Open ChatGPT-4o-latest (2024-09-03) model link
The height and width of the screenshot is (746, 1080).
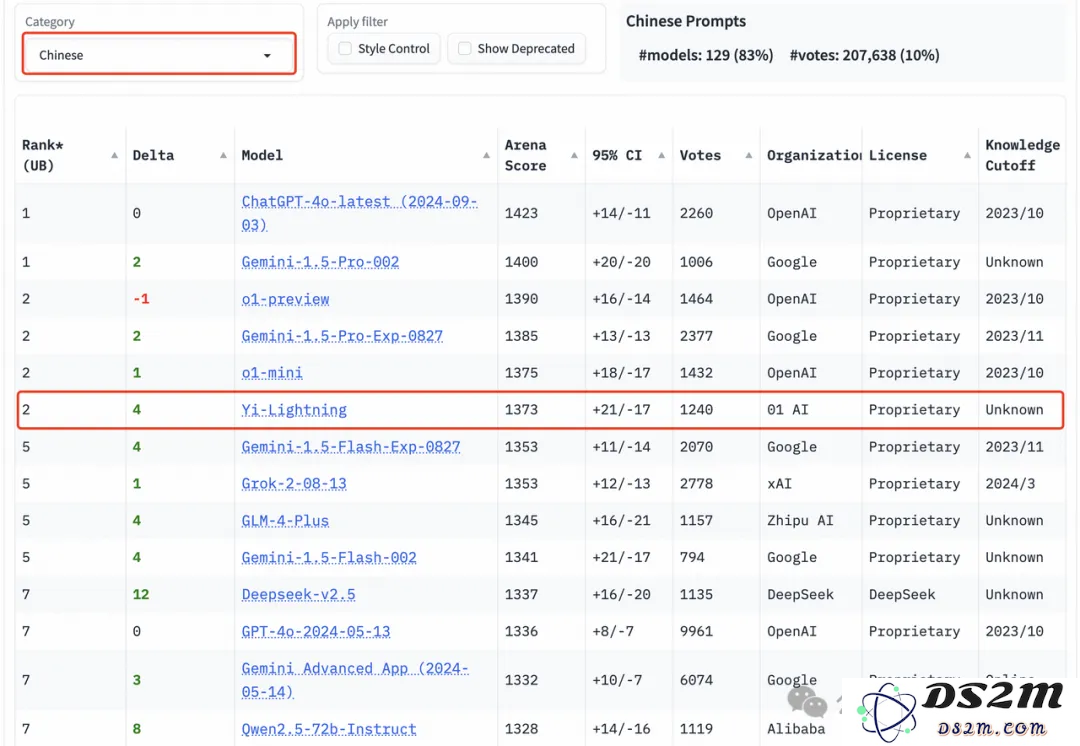[x=359, y=213]
